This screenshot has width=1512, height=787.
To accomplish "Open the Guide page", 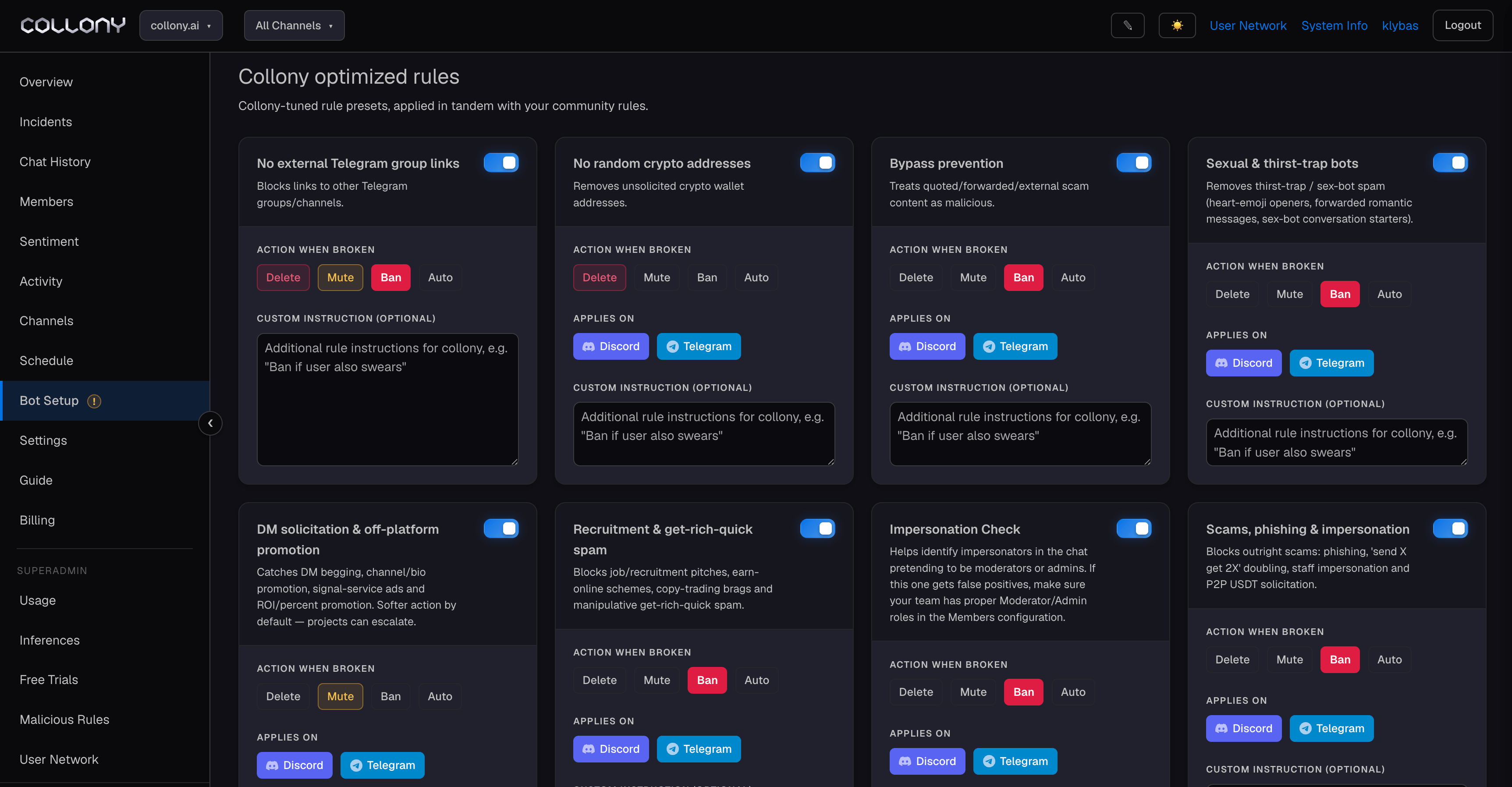I will tap(105, 481).
